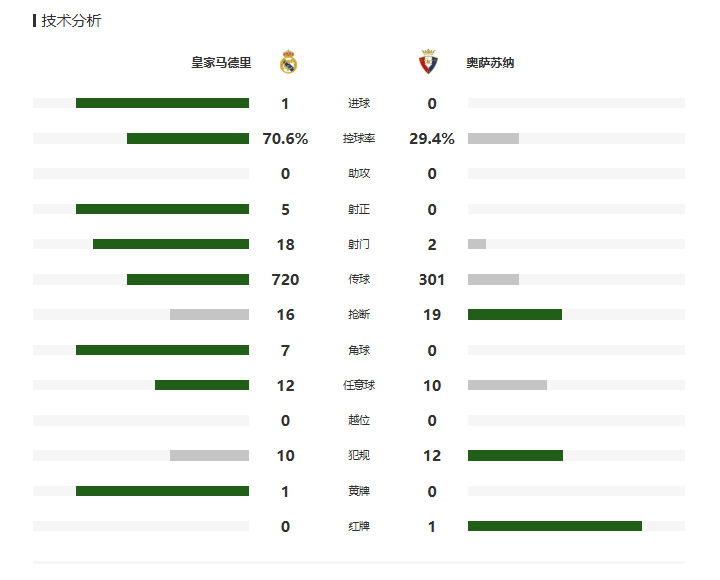Click Osasuna's green 犯规 bar
This screenshot has height=580, width=720.
(x=515, y=456)
